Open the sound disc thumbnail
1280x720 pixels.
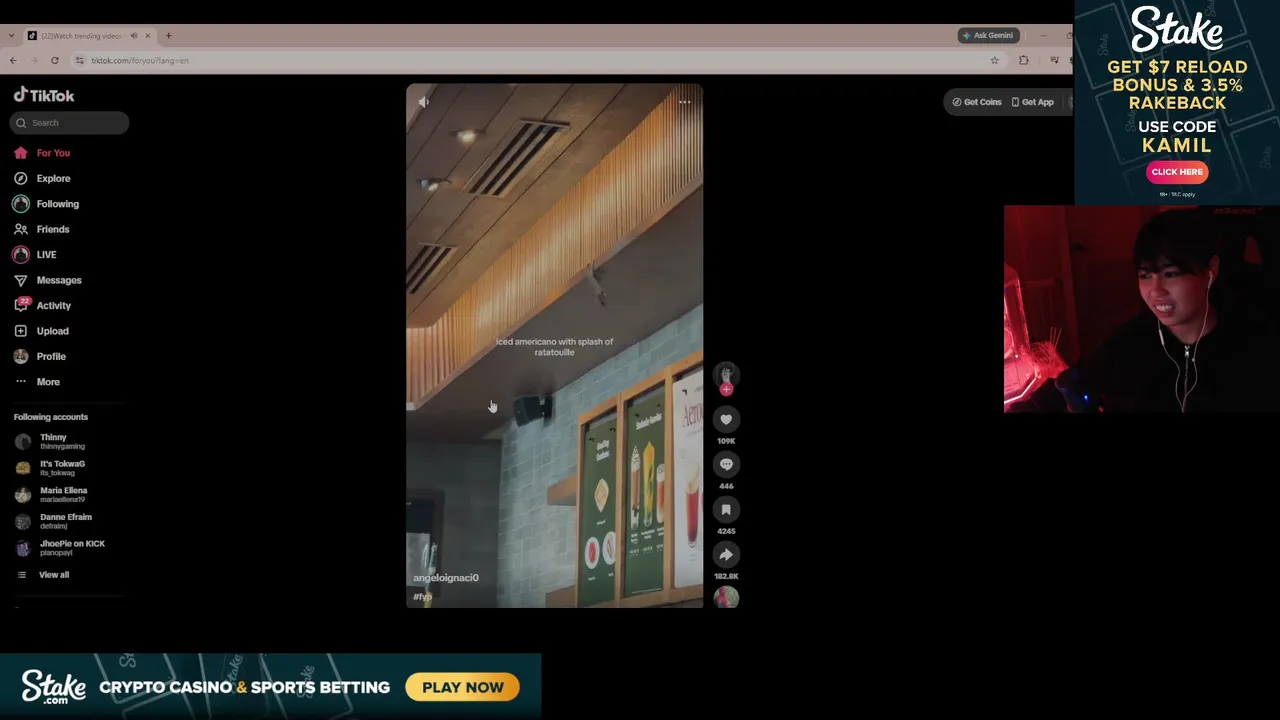(x=726, y=598)
